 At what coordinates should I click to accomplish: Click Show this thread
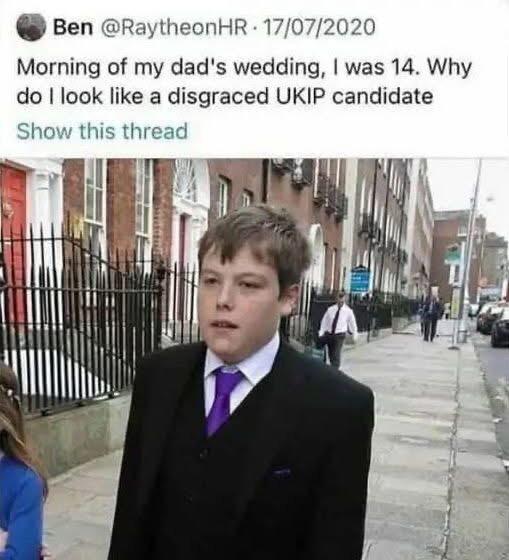pyautogui.click(x=102, y=131)
